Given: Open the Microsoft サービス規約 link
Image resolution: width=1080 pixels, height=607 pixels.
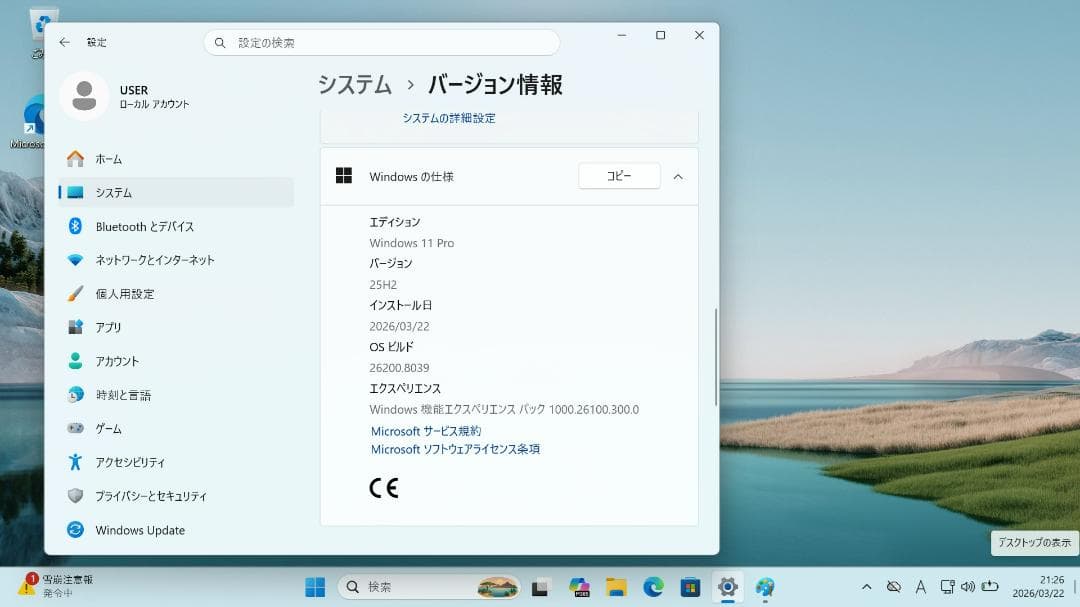Looking at the screenshot, I should coord(423,431).
